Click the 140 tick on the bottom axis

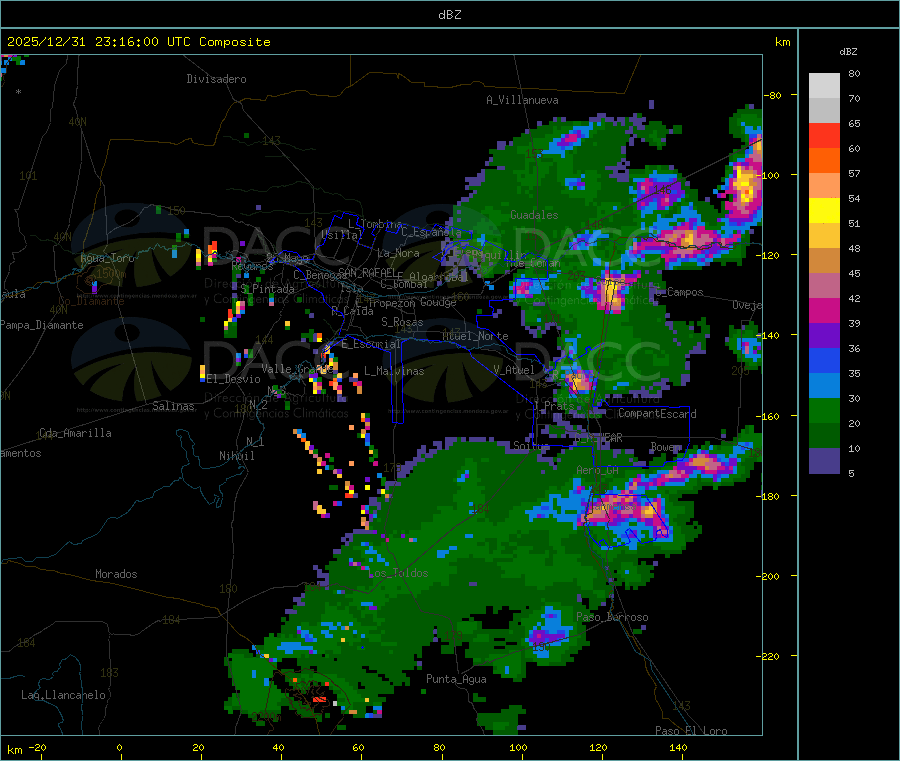tap(678, 747)
